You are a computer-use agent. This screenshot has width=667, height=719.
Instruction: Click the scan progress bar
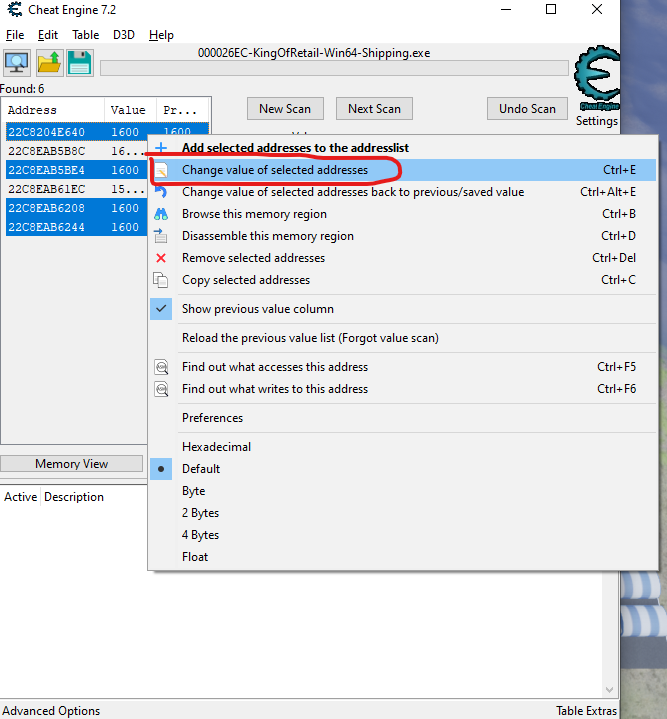pyautogui.click(x=334, y=68)
